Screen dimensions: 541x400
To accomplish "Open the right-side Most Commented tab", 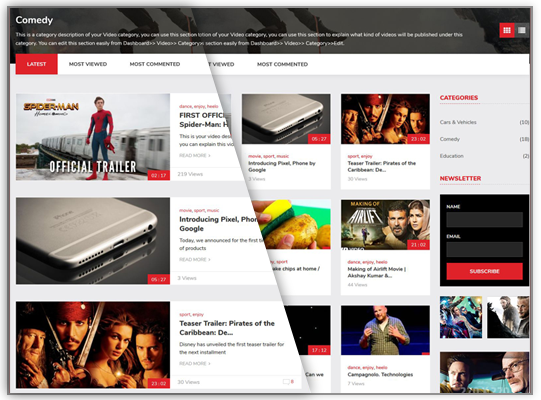I will click(282, 65).
